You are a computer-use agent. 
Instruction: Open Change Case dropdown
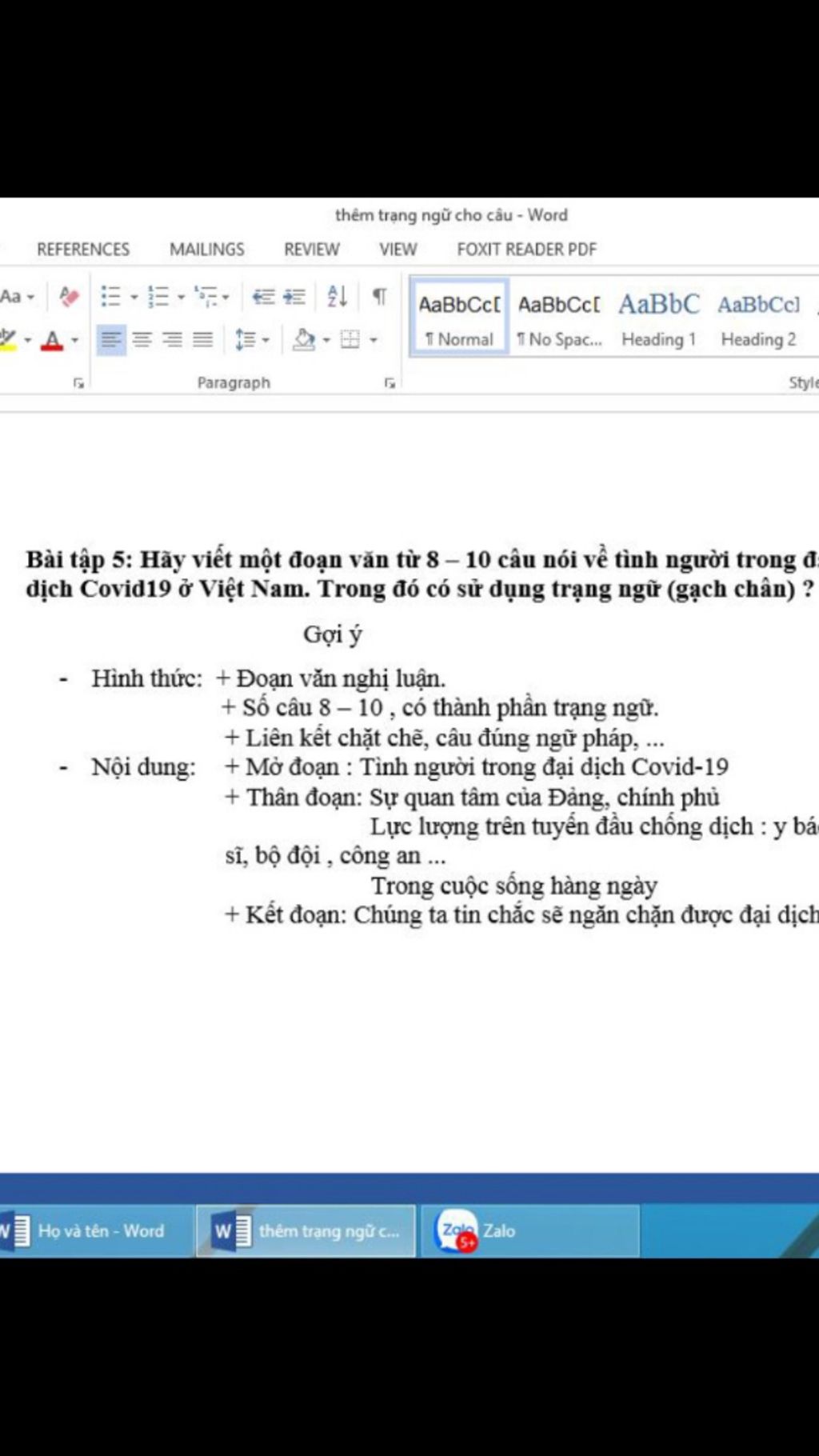[x=17, y=298]
